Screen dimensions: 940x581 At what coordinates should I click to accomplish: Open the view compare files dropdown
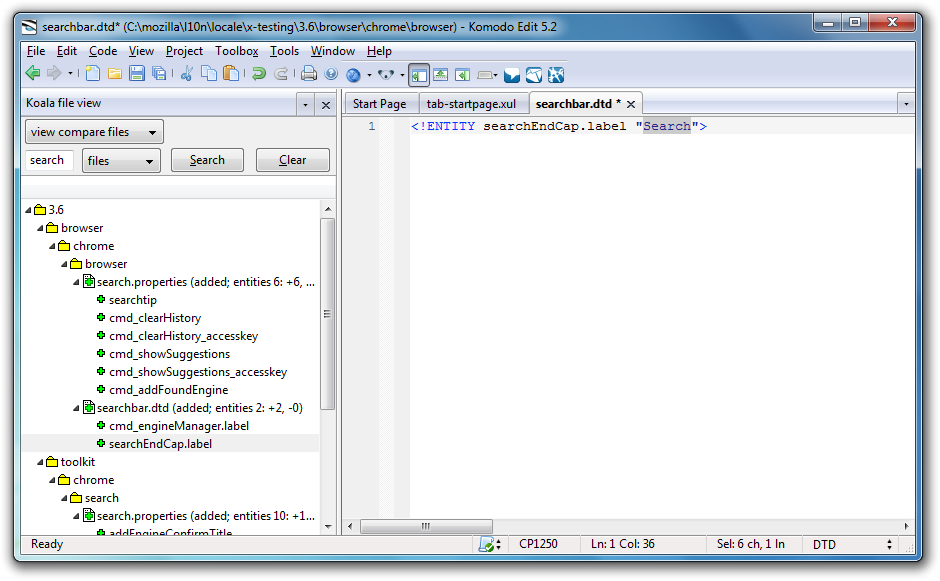coord(94,132)
